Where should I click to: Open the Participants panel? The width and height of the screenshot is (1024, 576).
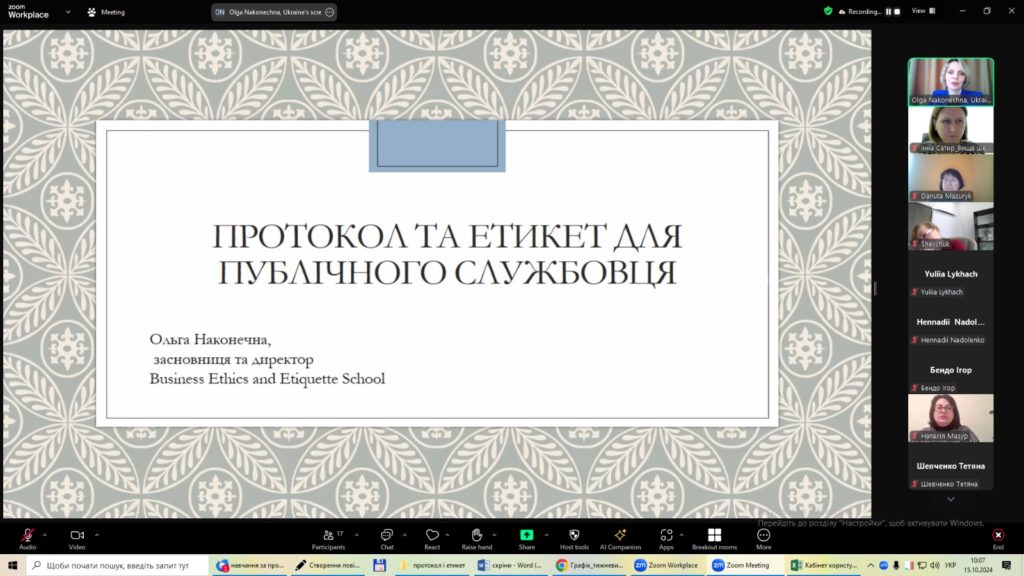tap(328, 538)
